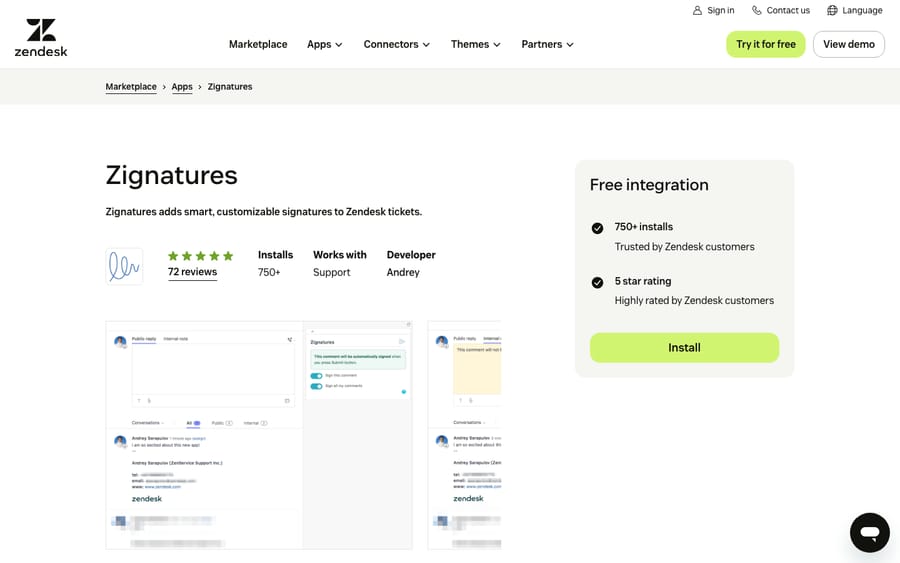Click the Free integration heading

649,185
